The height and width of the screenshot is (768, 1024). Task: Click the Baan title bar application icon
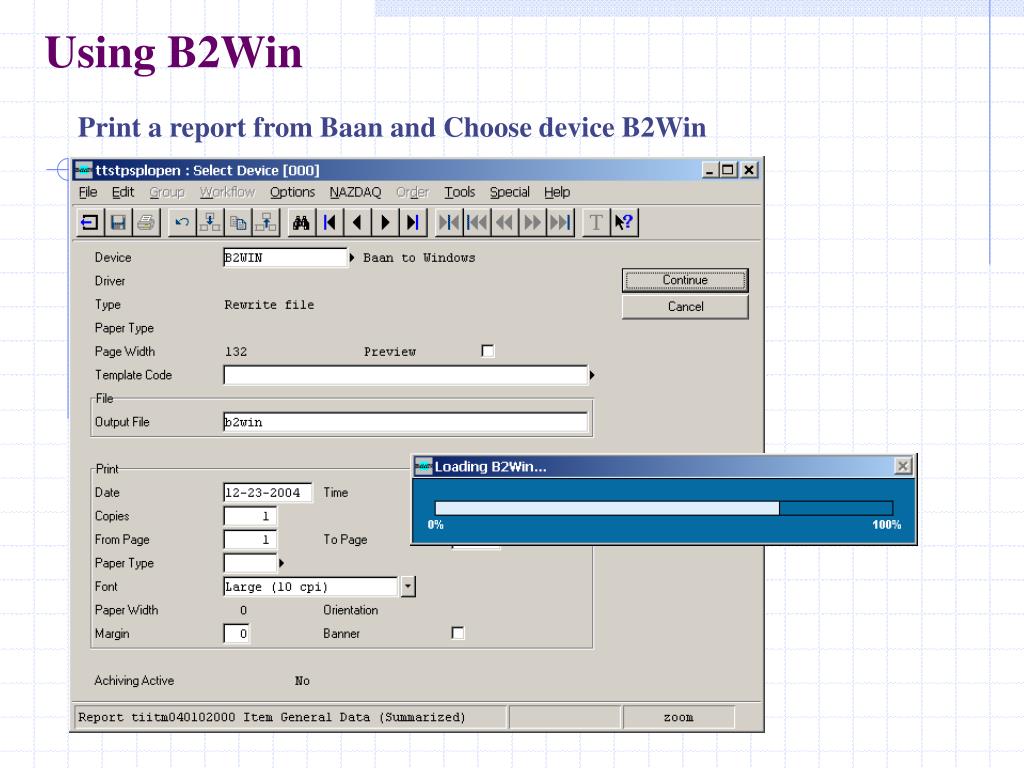coord(83,170)
